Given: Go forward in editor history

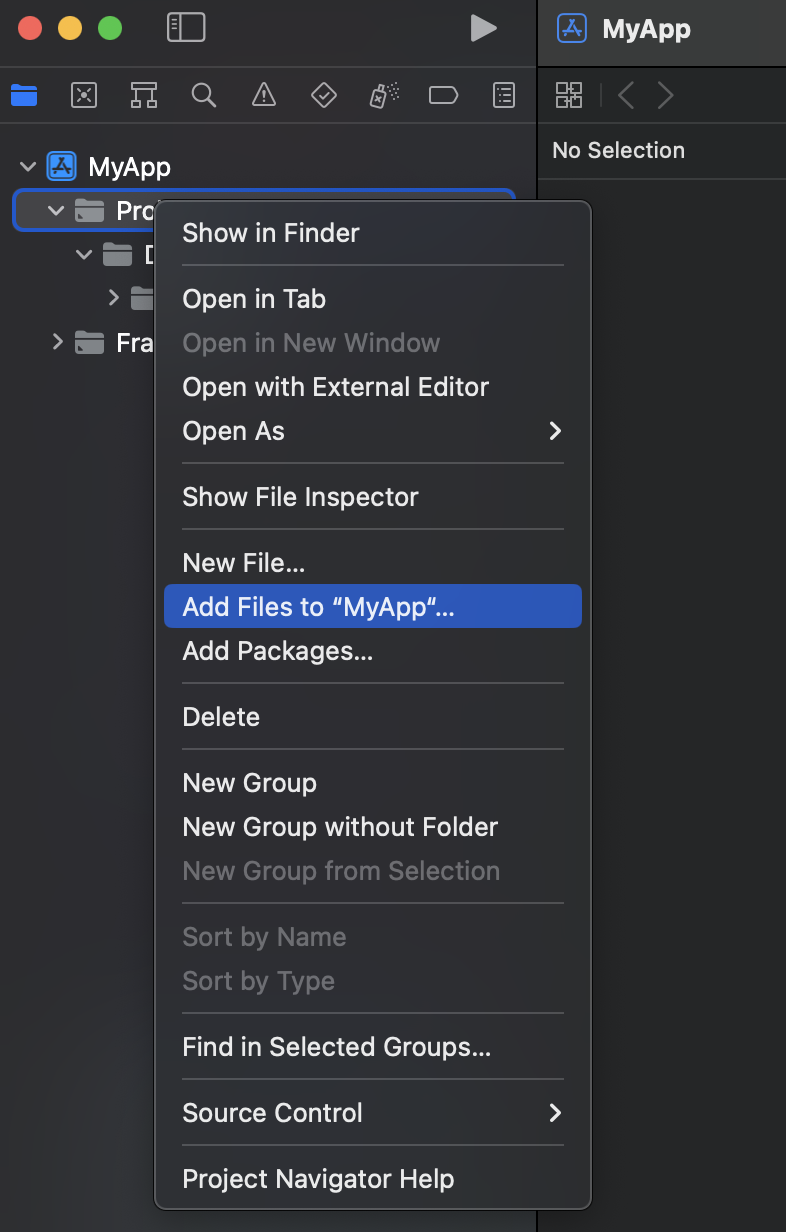Looking at the screenshot, I should pos(665,95).
